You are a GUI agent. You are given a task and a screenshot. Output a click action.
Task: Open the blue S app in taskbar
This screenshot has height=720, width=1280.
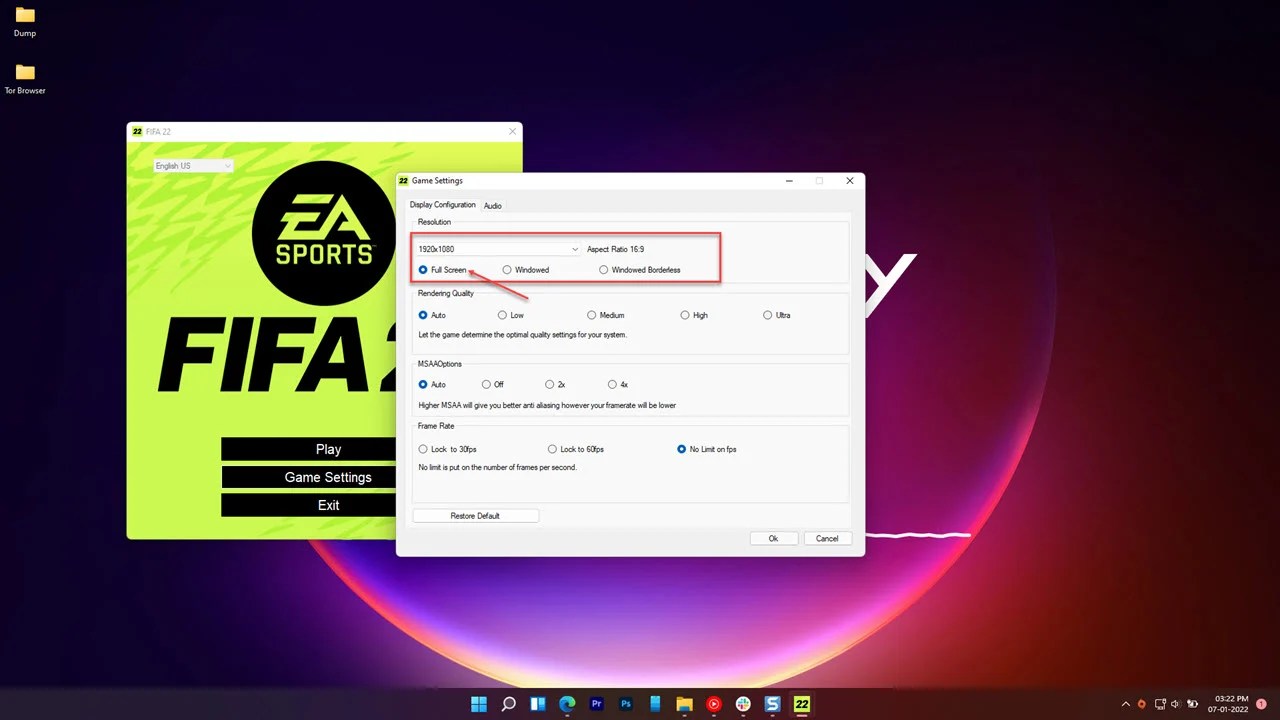point(772,704)
